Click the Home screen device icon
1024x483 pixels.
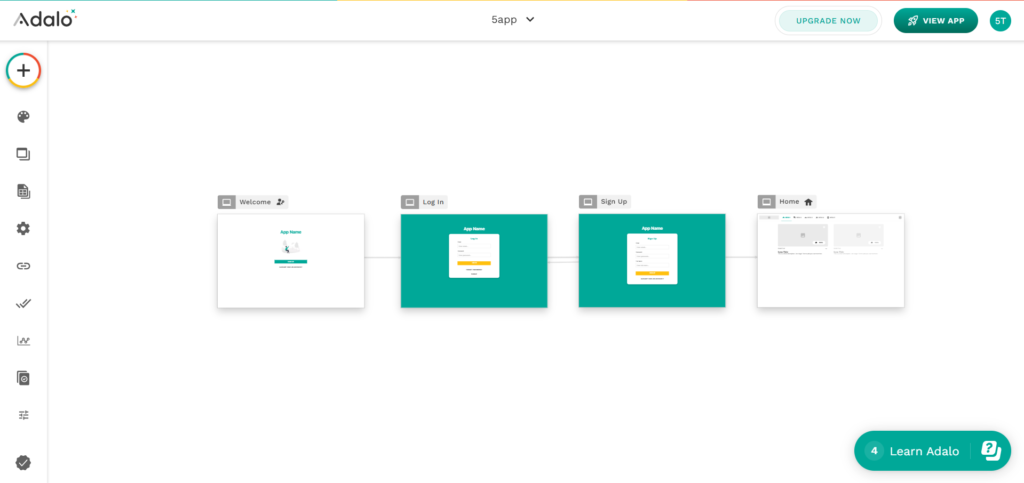coord(767,202)
